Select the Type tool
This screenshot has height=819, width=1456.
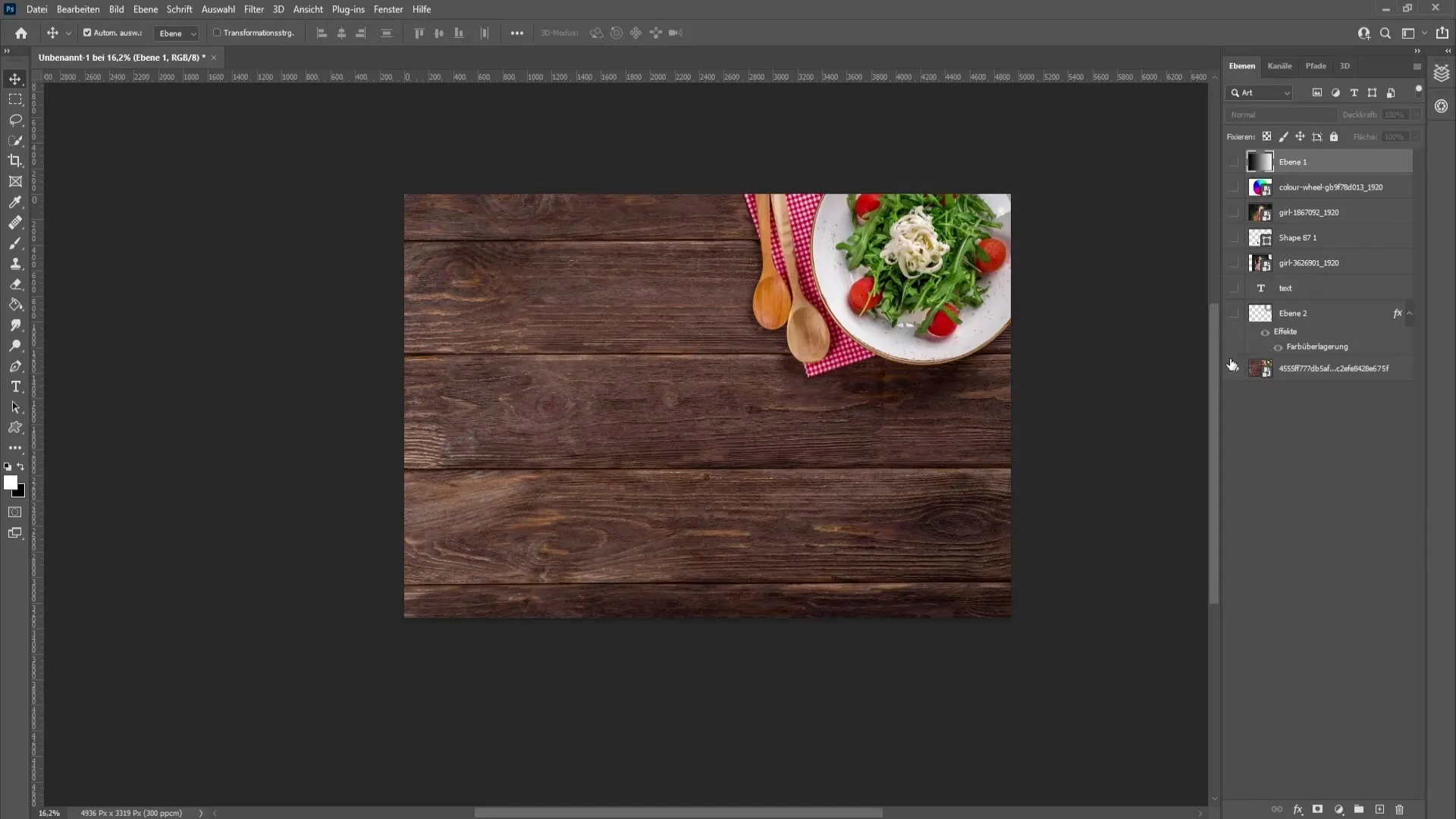(15, 387)
